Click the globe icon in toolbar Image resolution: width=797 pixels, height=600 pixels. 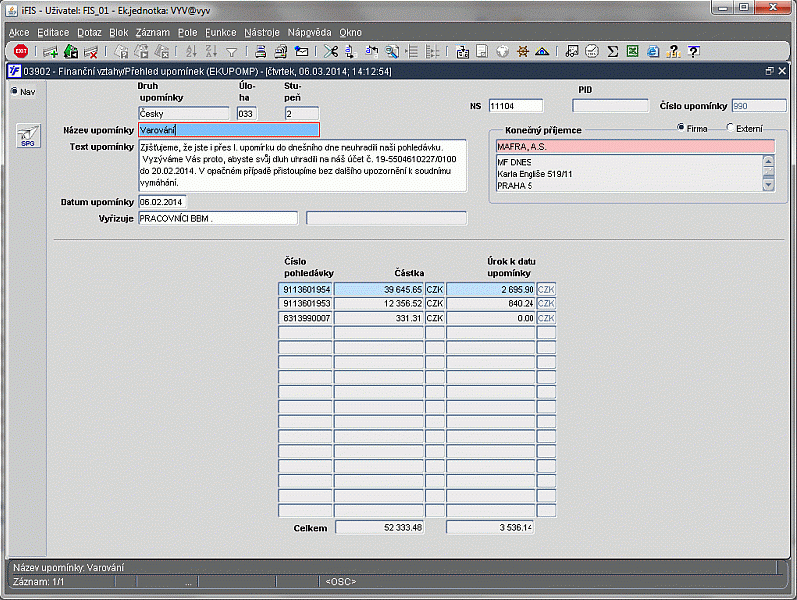[x=502, y=51]
